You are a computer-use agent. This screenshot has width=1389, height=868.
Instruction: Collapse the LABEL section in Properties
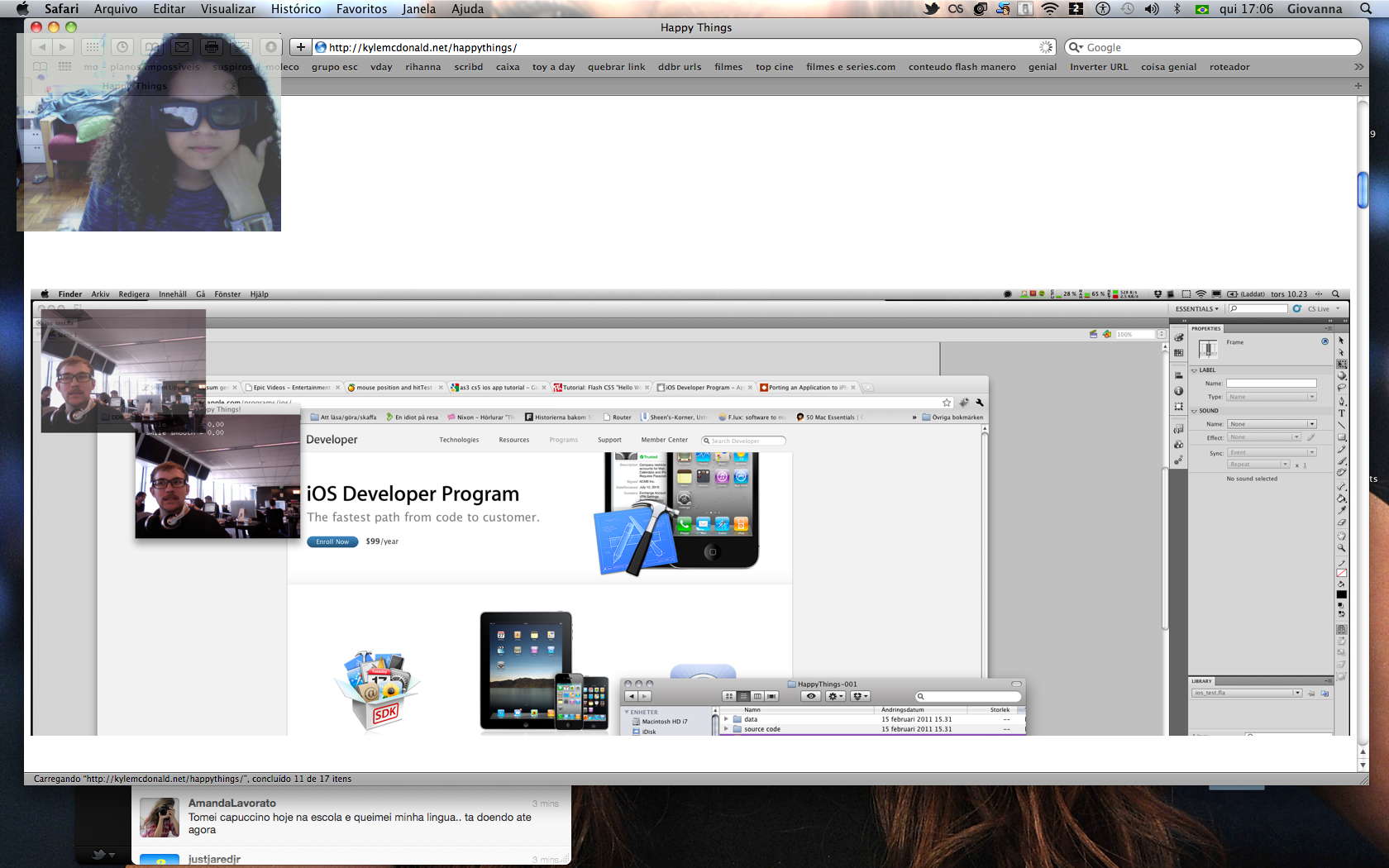tap(1194, 370)
